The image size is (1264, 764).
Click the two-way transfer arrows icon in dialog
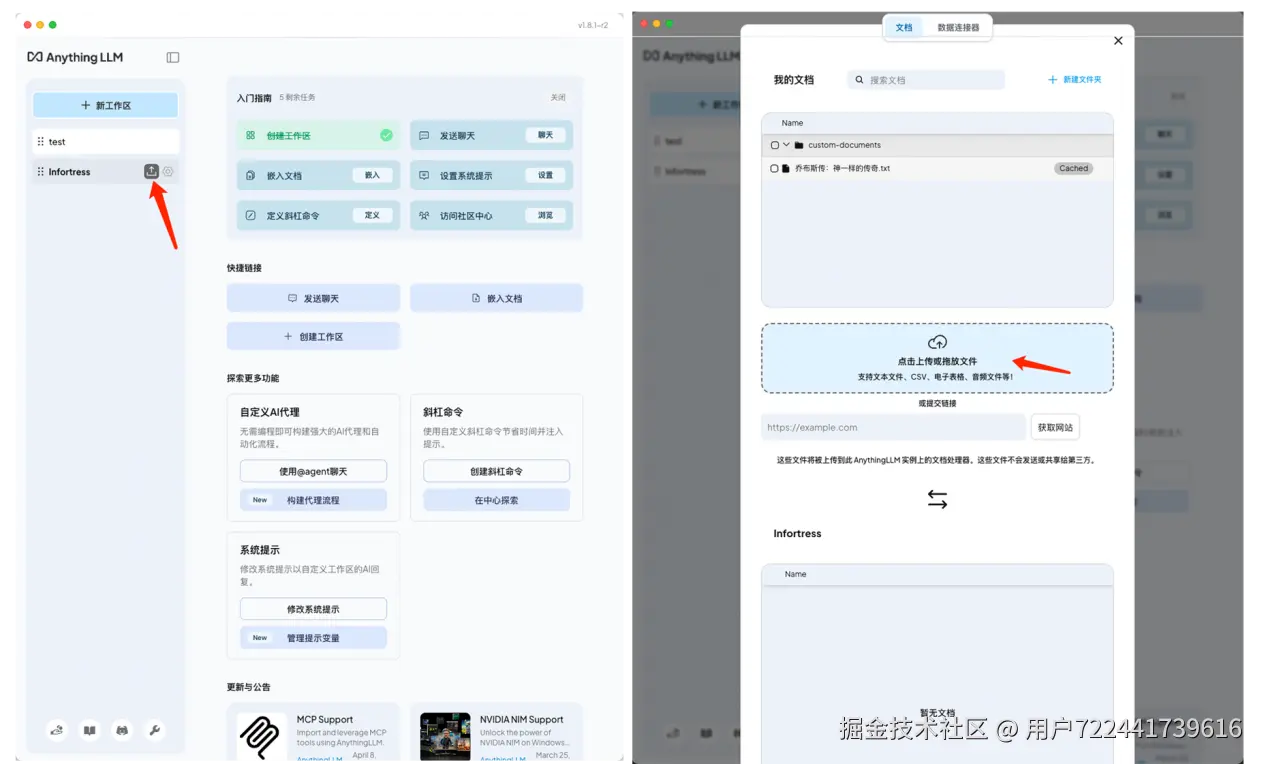937,499
